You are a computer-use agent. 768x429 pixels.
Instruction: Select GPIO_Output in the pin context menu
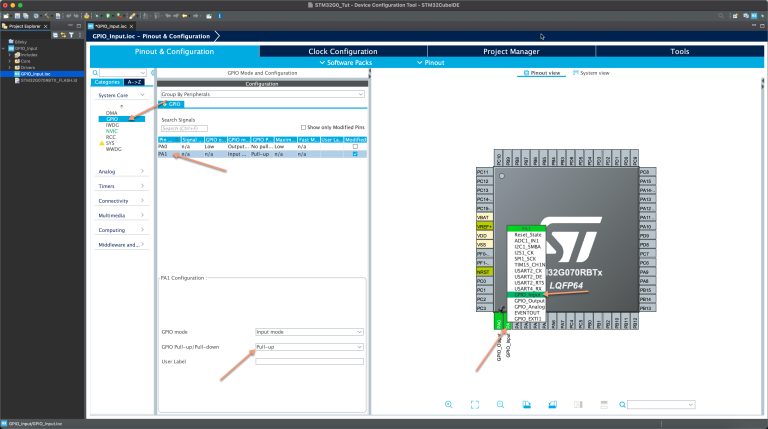(x=529, y=300)
